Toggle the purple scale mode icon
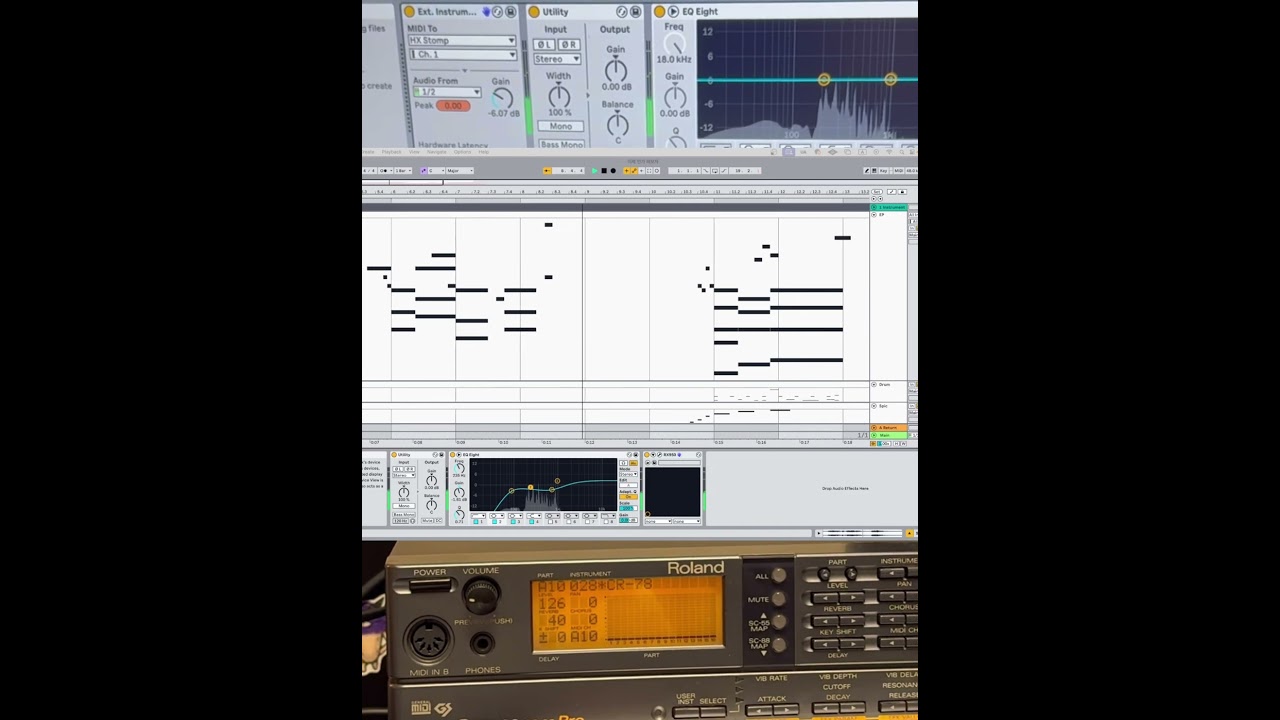 pyautogui.click(x=424, y=171)
